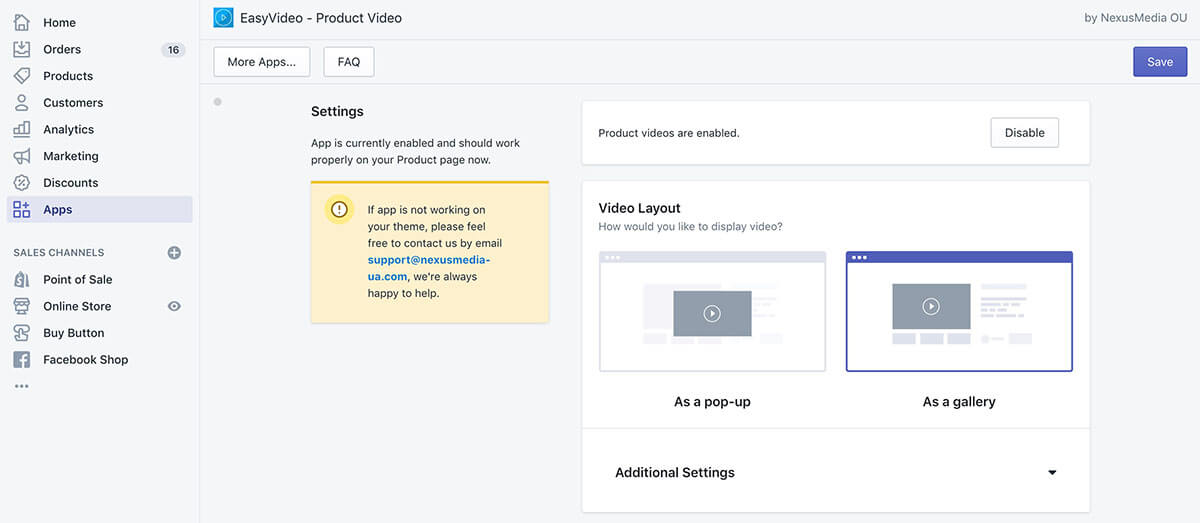The height and width of the screenshot is (523, 1200).
Task: Show more sales channels ellipsis
Action: [x=21, y=386]
